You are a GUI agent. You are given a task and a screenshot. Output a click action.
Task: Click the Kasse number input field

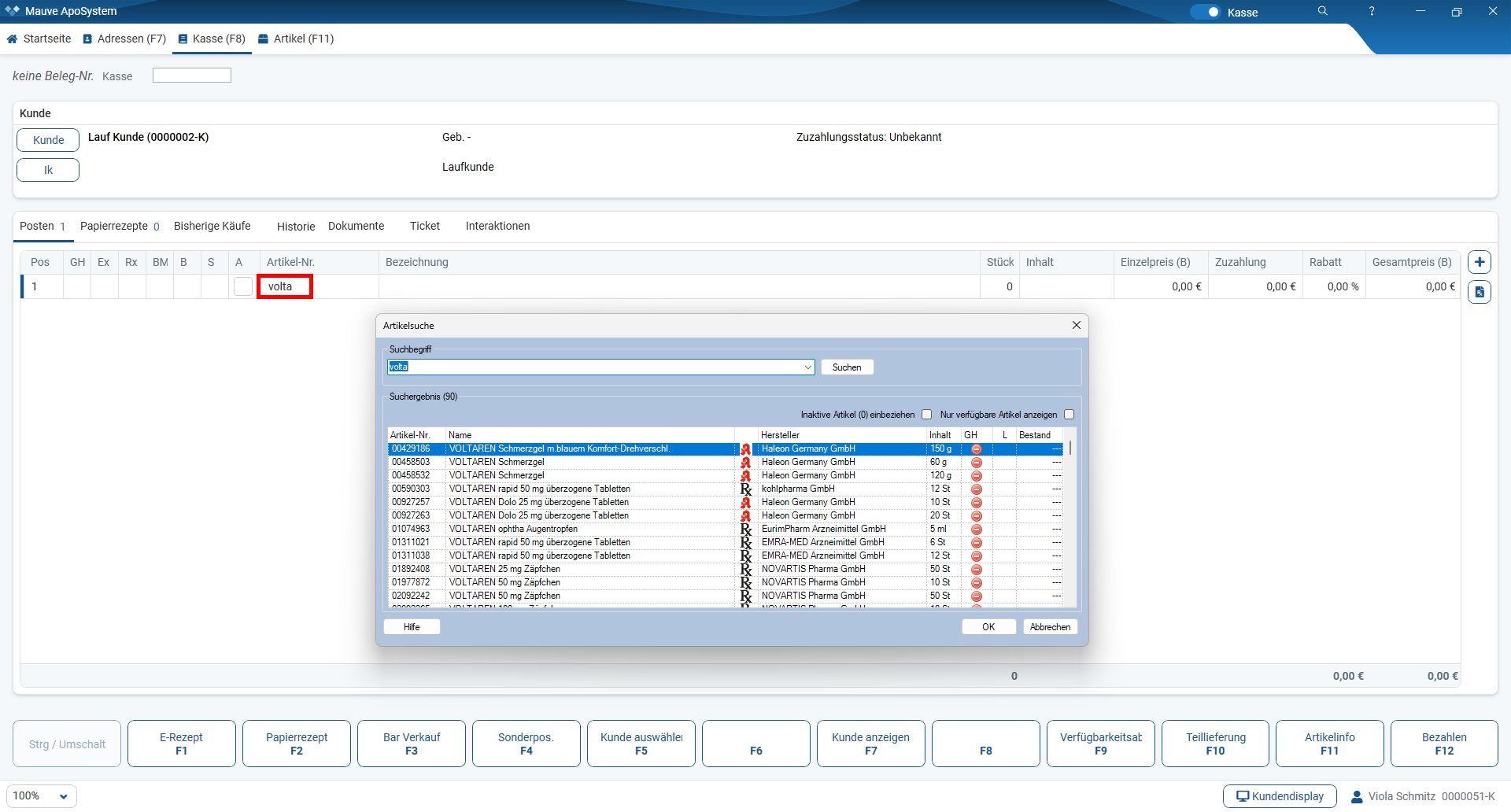pyautogui.click(x=191, y=76)
